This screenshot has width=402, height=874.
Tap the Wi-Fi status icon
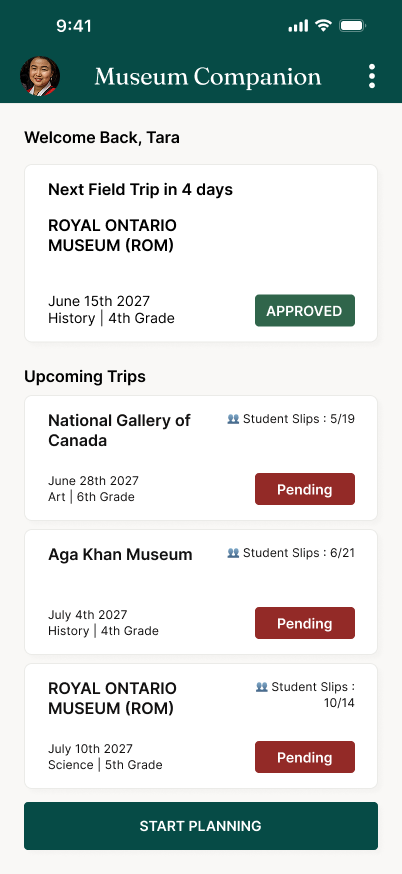[323, 26]
